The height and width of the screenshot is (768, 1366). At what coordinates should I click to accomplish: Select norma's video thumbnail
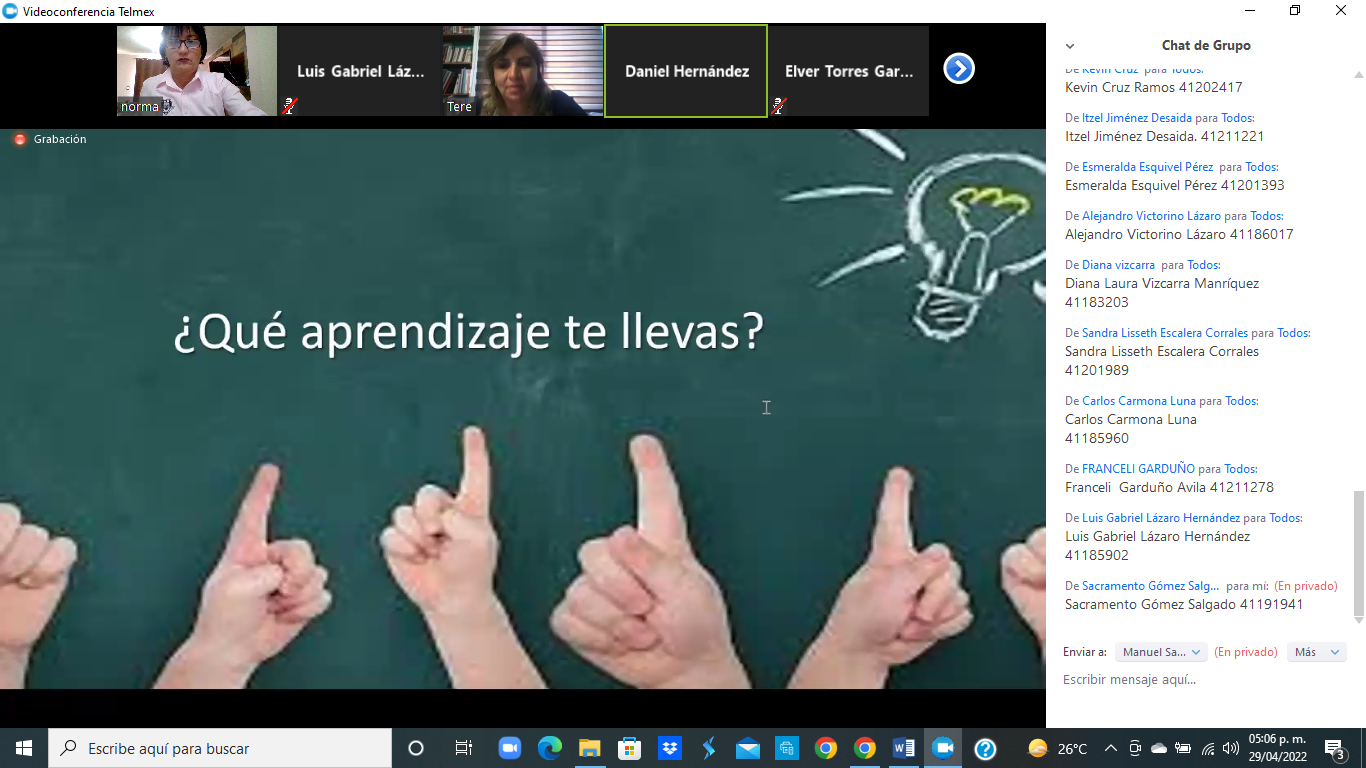[197, 71]
